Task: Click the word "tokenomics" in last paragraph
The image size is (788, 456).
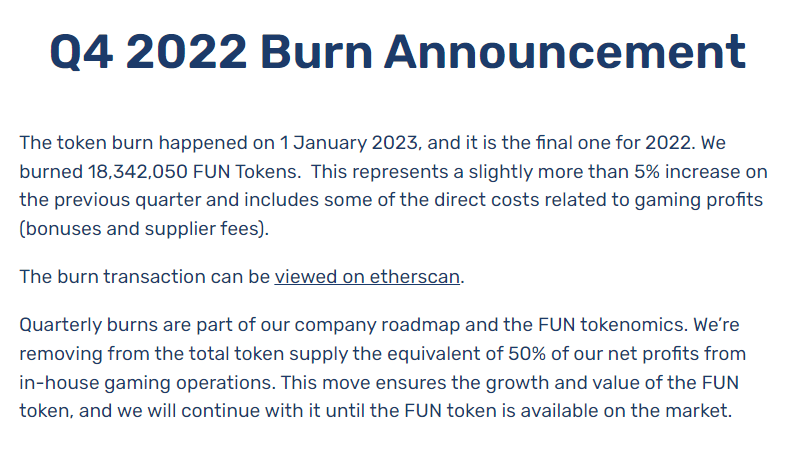Action: [632, 325]
